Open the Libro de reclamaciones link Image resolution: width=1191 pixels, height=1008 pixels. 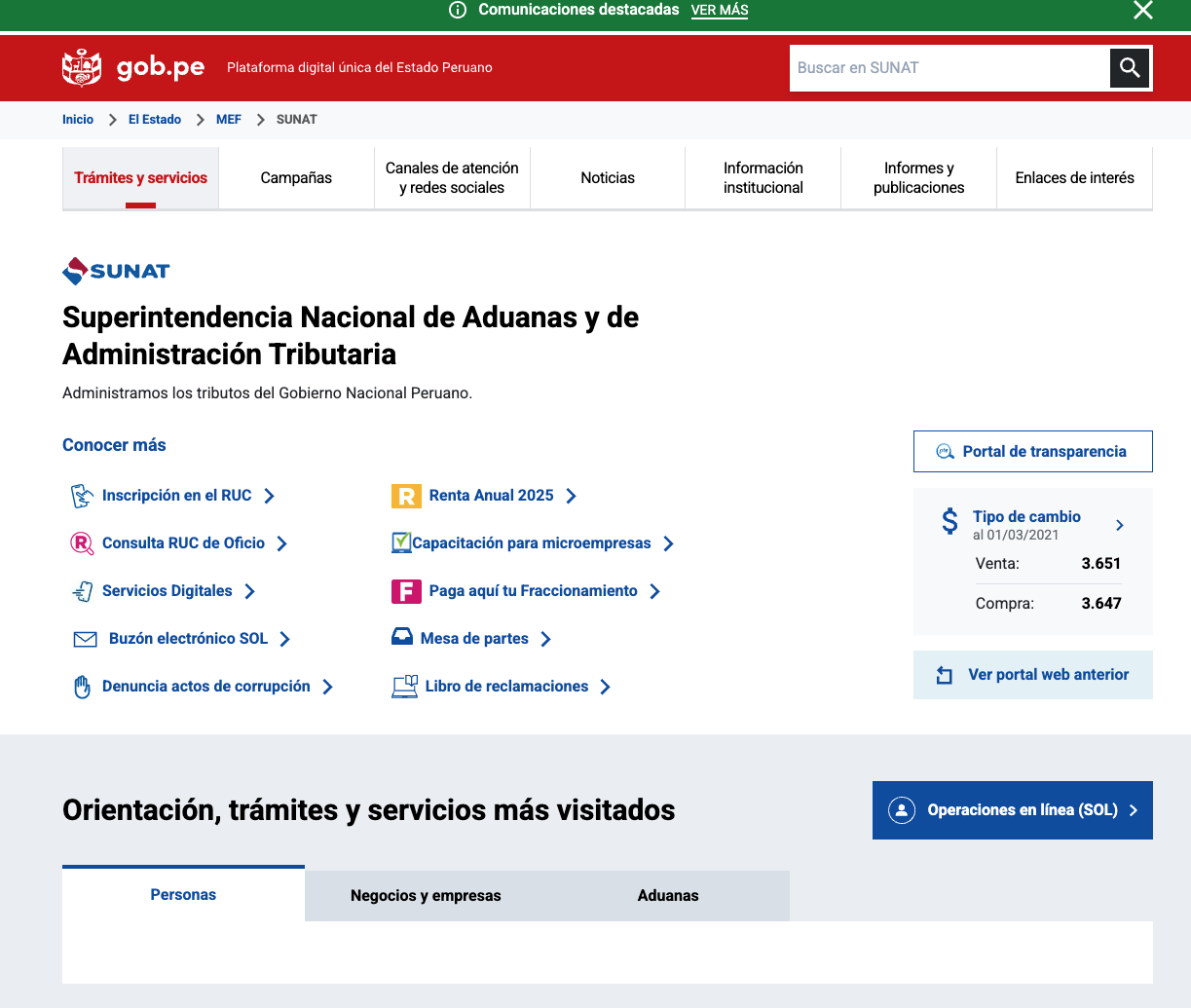pos(506,687)
